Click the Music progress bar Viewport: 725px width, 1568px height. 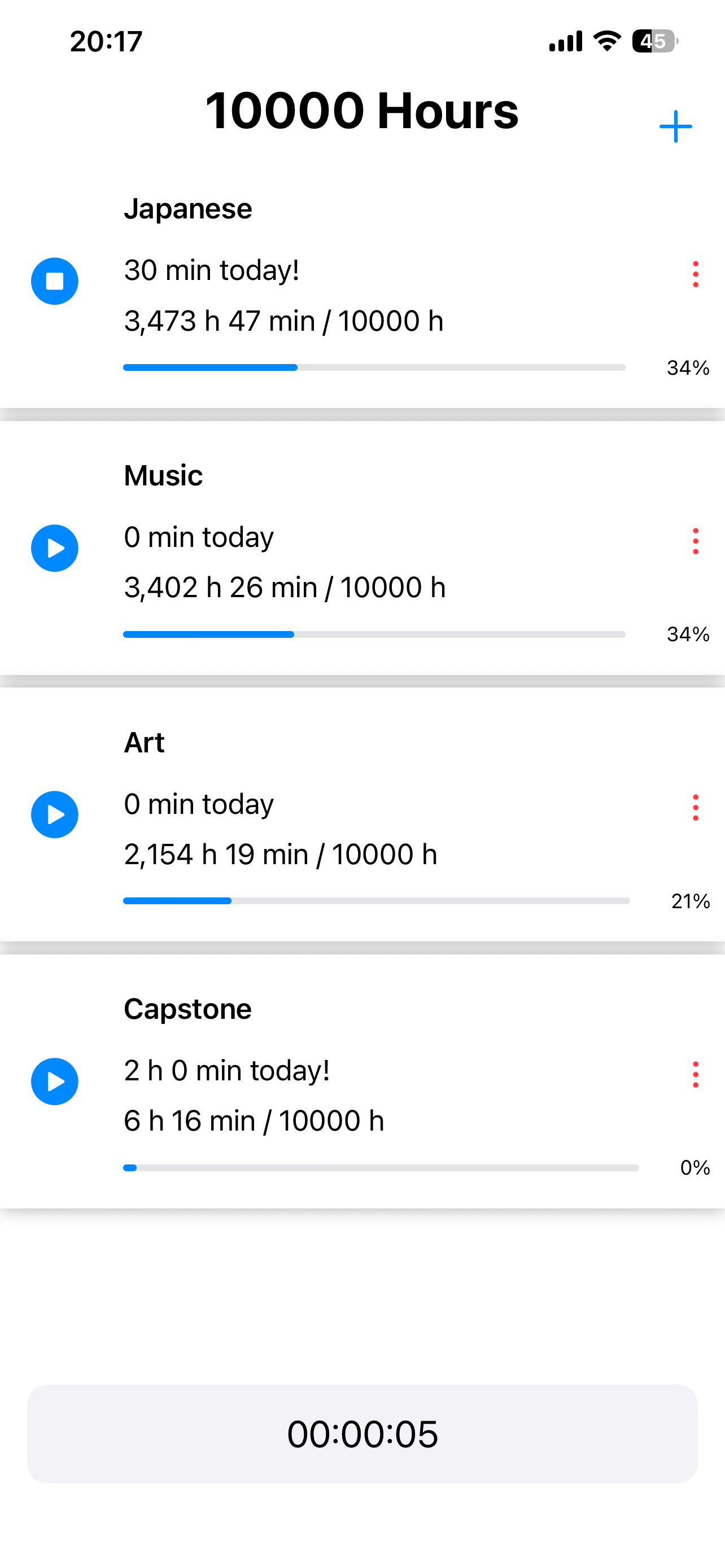click(374, 634)
